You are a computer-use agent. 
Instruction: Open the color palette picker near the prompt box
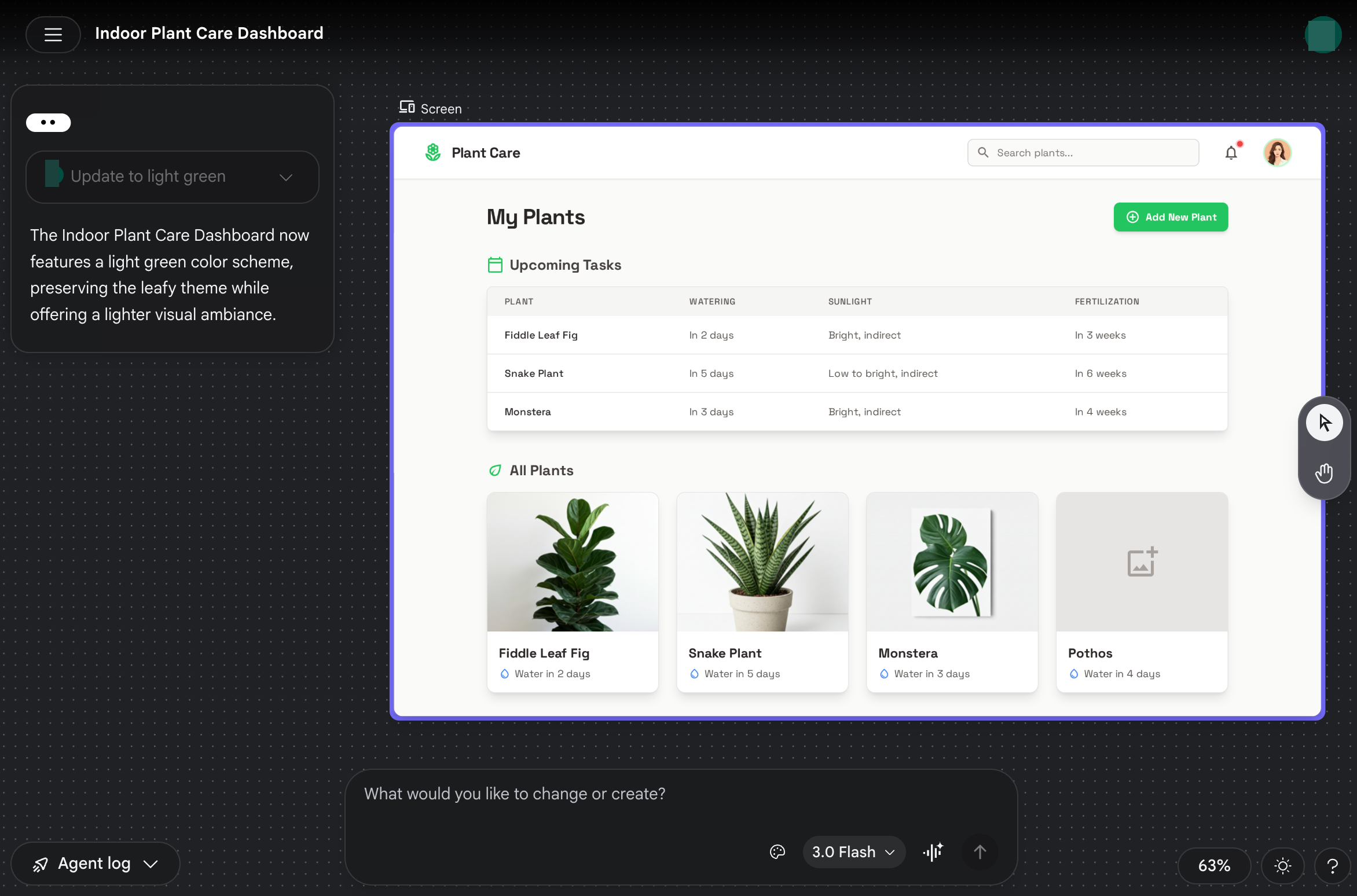coord(777,851)
